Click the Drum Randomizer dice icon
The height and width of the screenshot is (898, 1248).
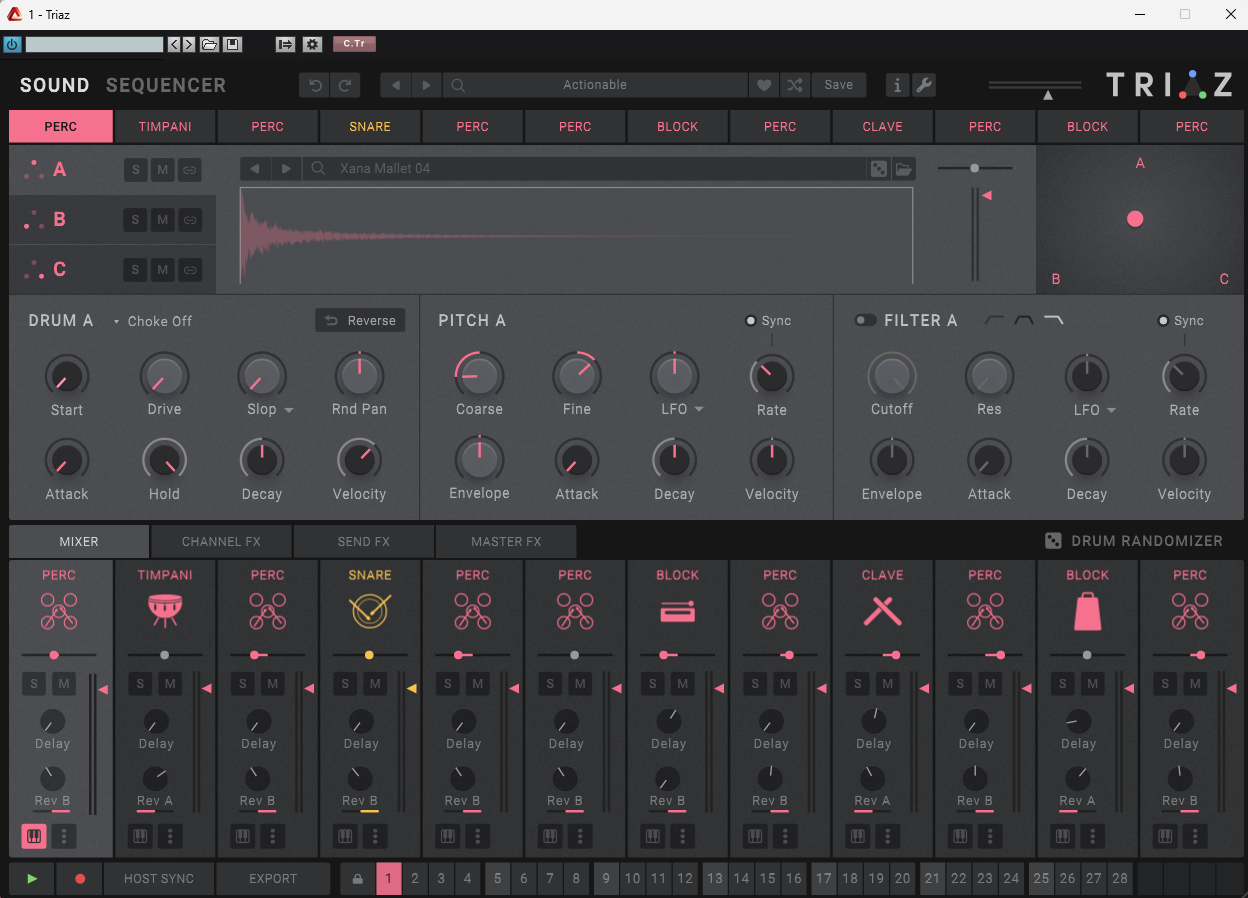pos(1054,541)
